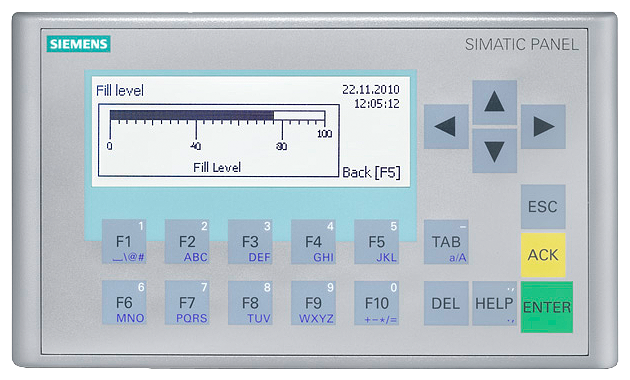Click the 0 scale mark label
This screenshot has width=630, height=380.
click(x=110, y=146)
